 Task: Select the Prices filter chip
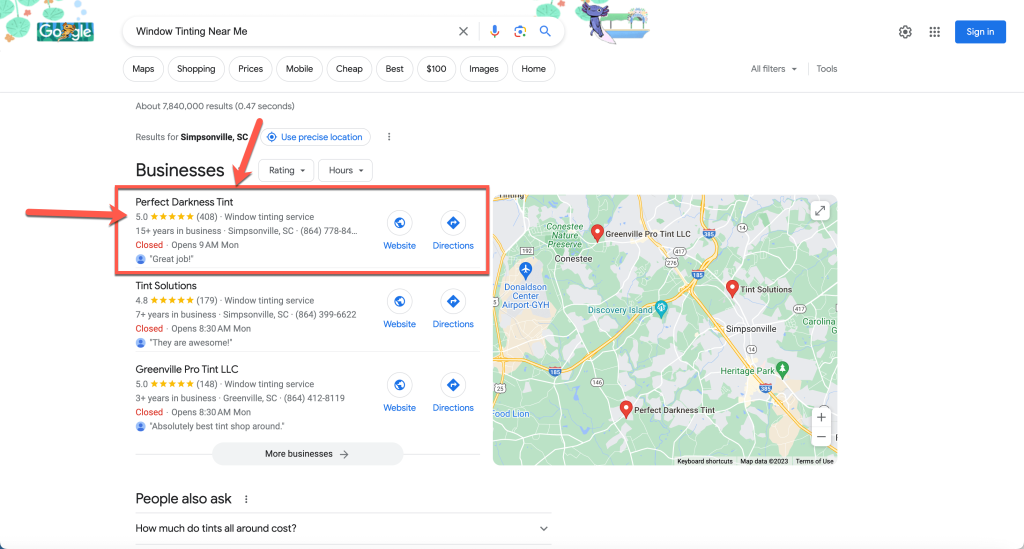pos(250,69)
